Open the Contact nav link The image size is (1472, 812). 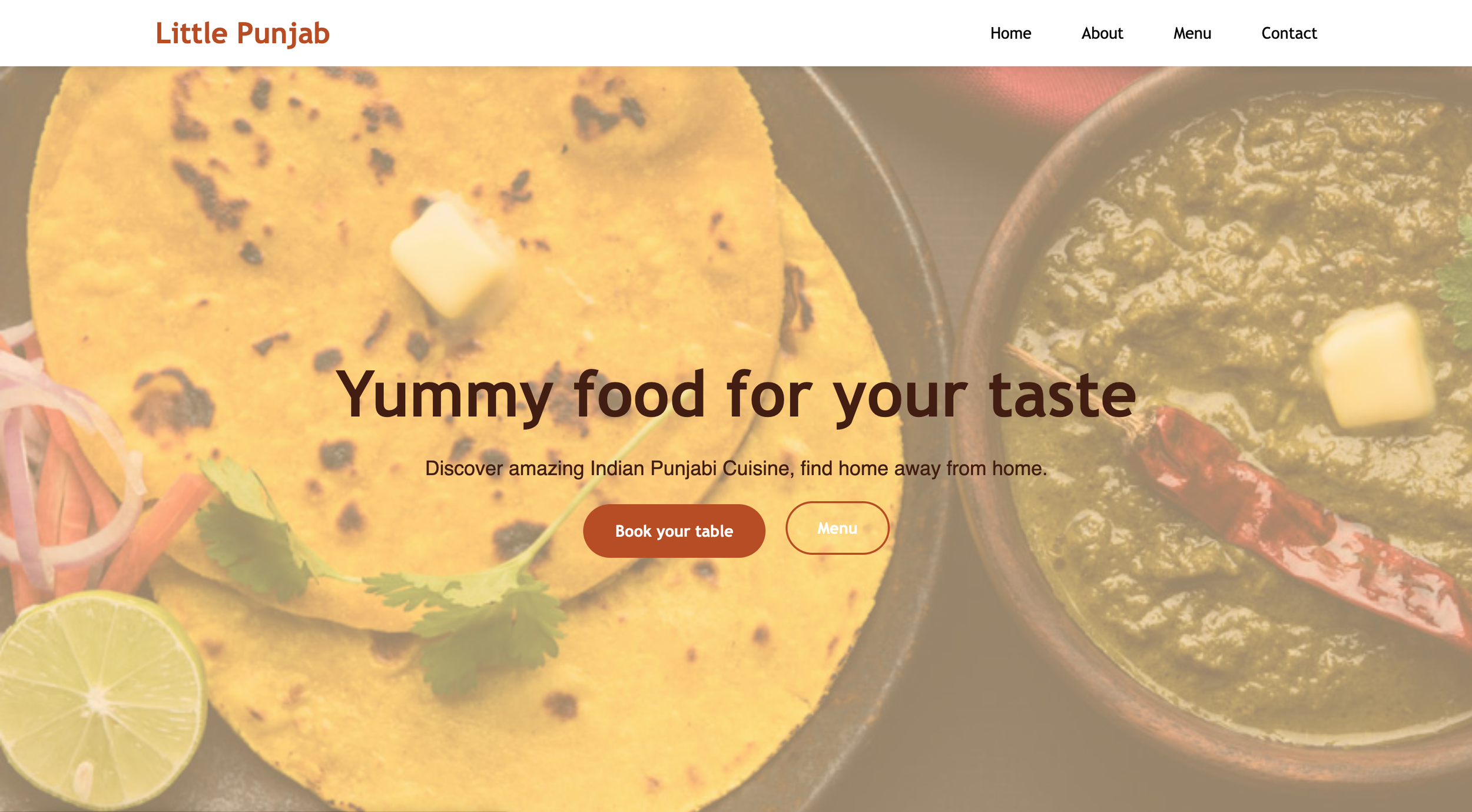[x=1289, y=33]
